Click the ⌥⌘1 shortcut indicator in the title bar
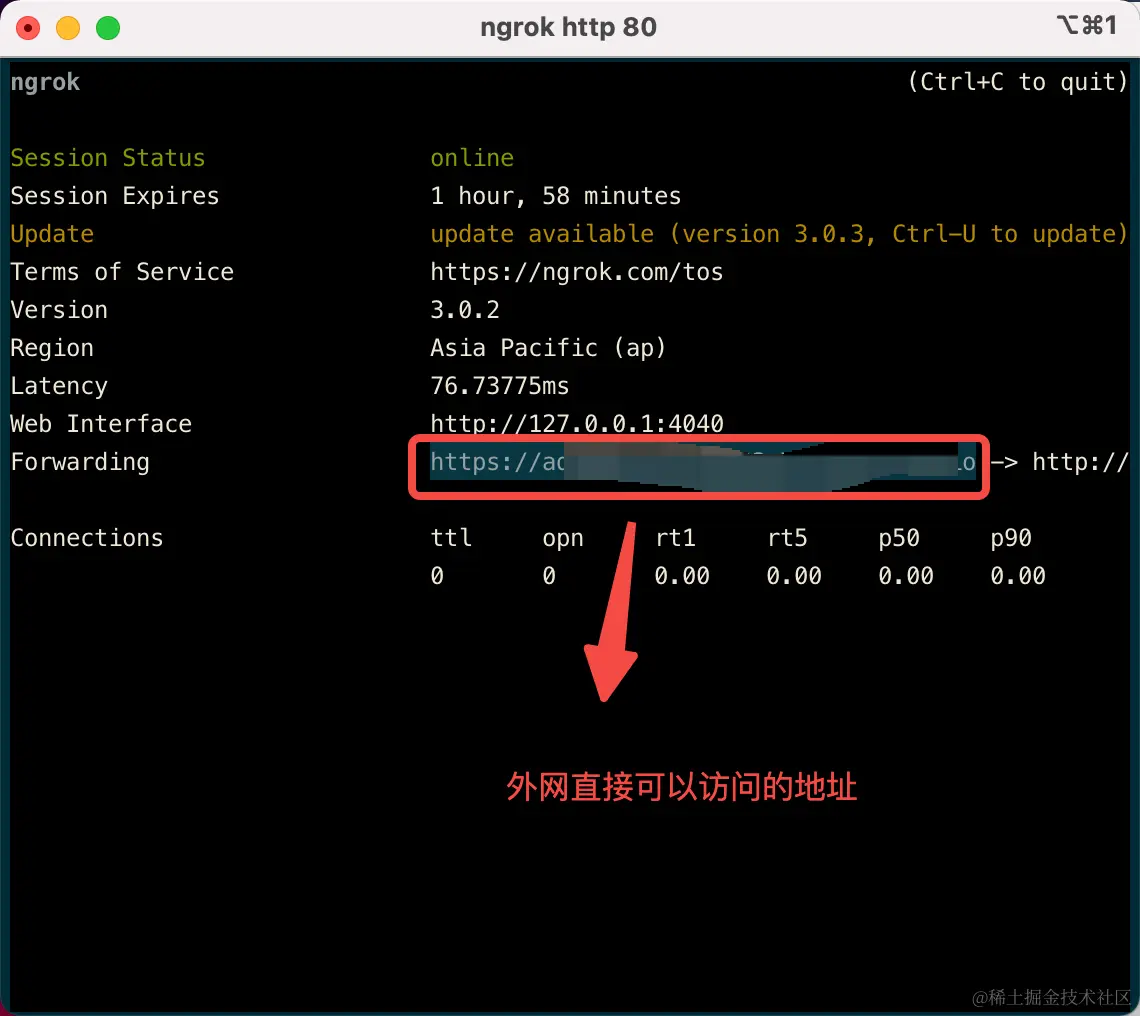 pyautogui.click(x=1087, y=25)
